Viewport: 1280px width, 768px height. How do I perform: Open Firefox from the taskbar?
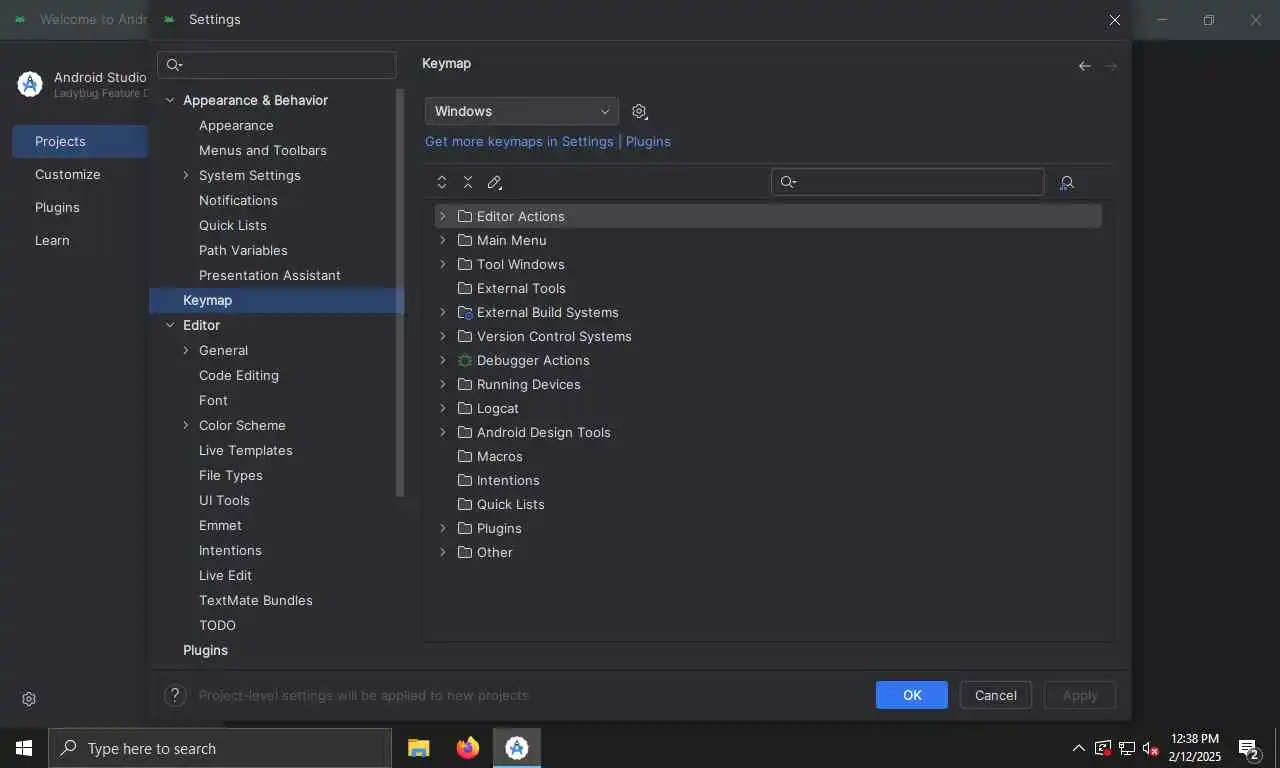coord(468,748)
